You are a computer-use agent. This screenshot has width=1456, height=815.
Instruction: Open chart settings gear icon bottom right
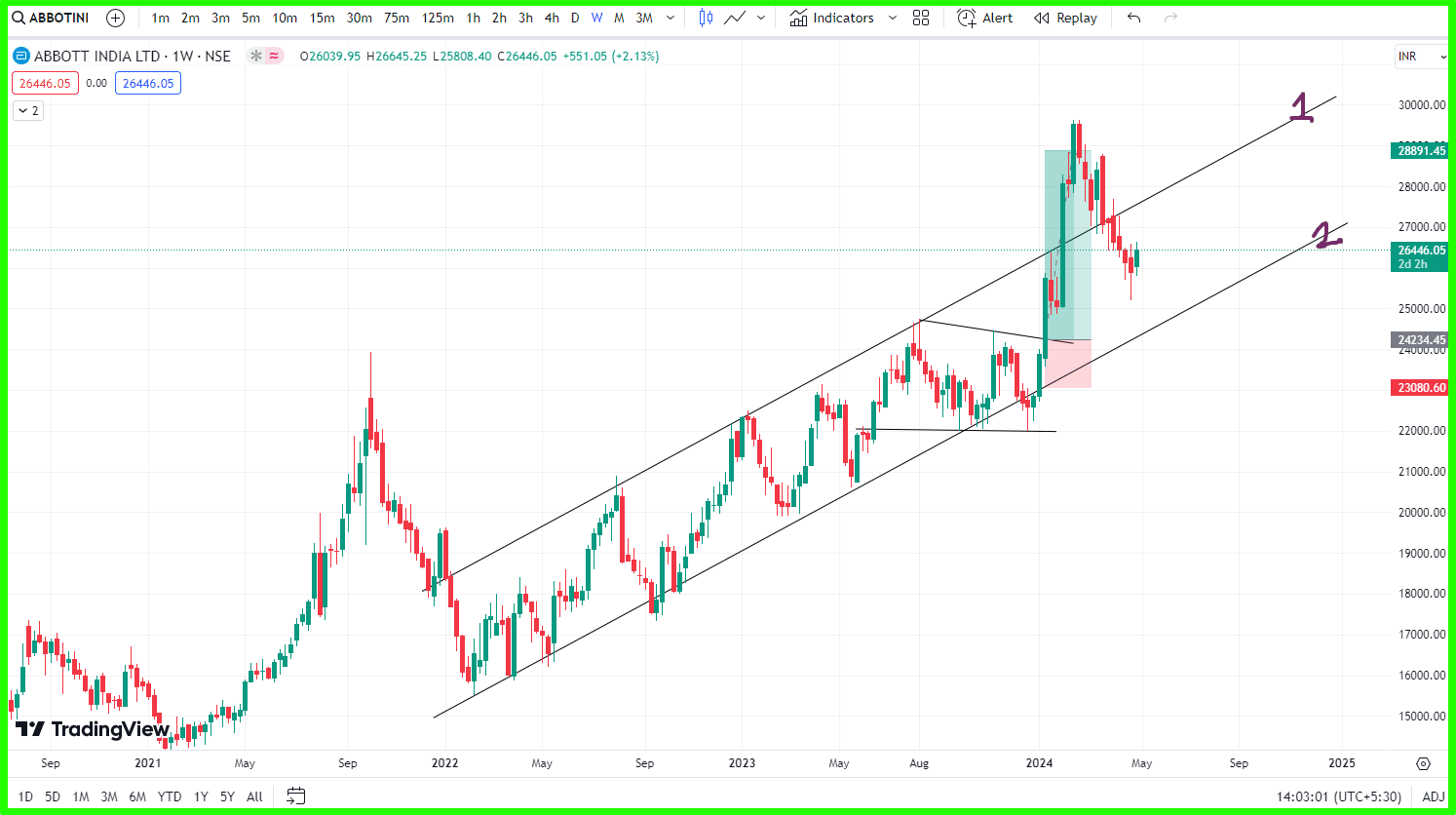(x=1423, y=763)
